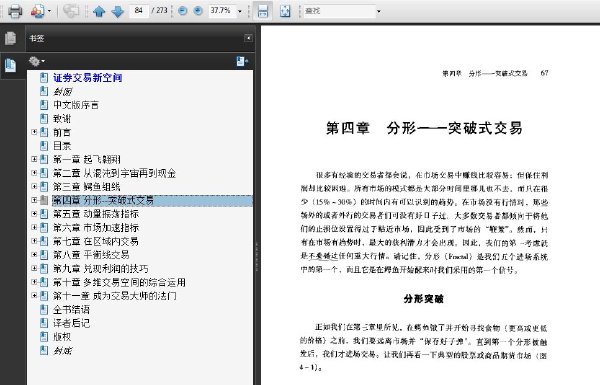Viewport: 600px width, 385px height.
Task: Click the new bookmark icon
Action: click(x=242, y=61)
